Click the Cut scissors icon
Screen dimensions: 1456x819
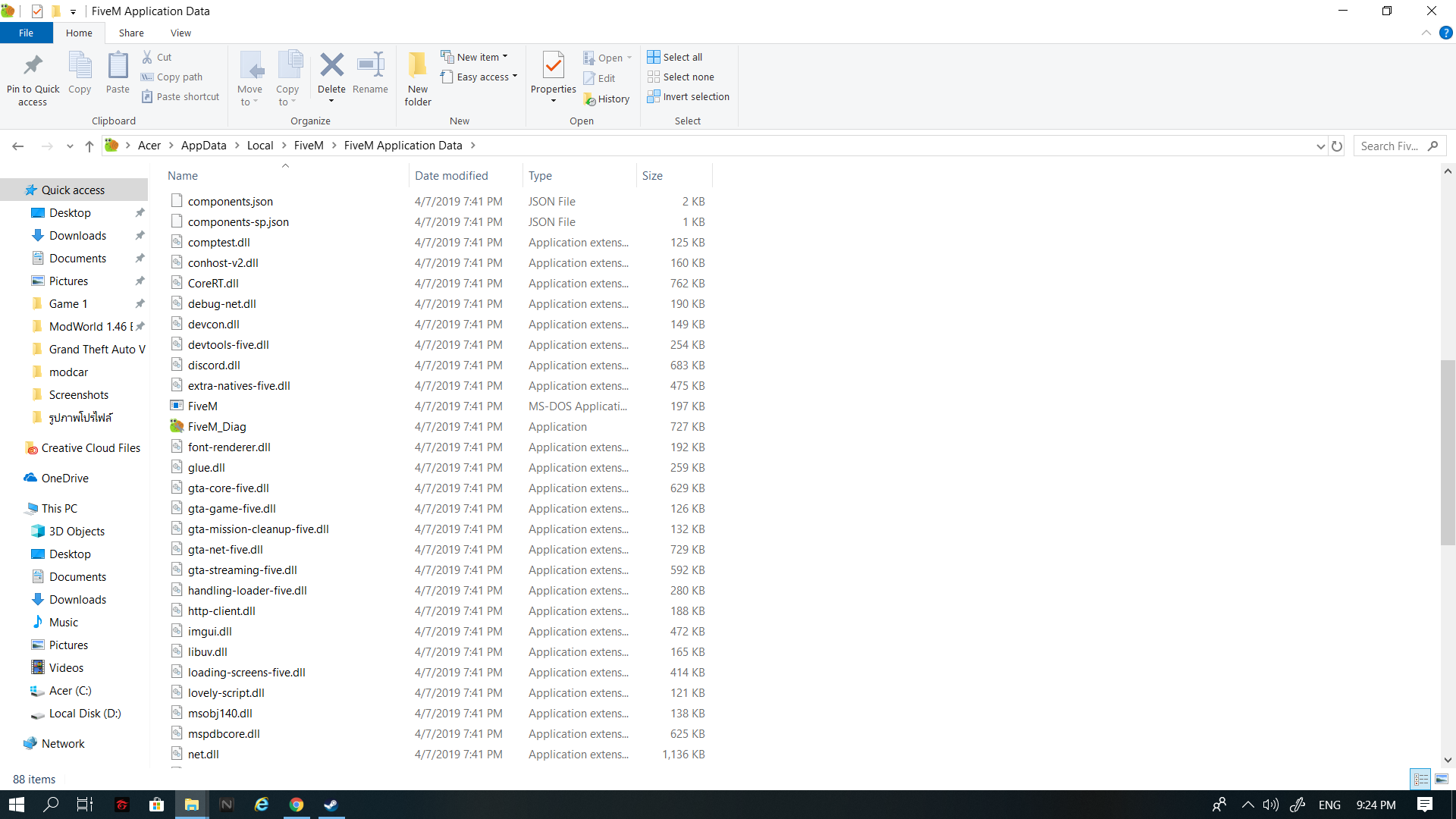147,57
